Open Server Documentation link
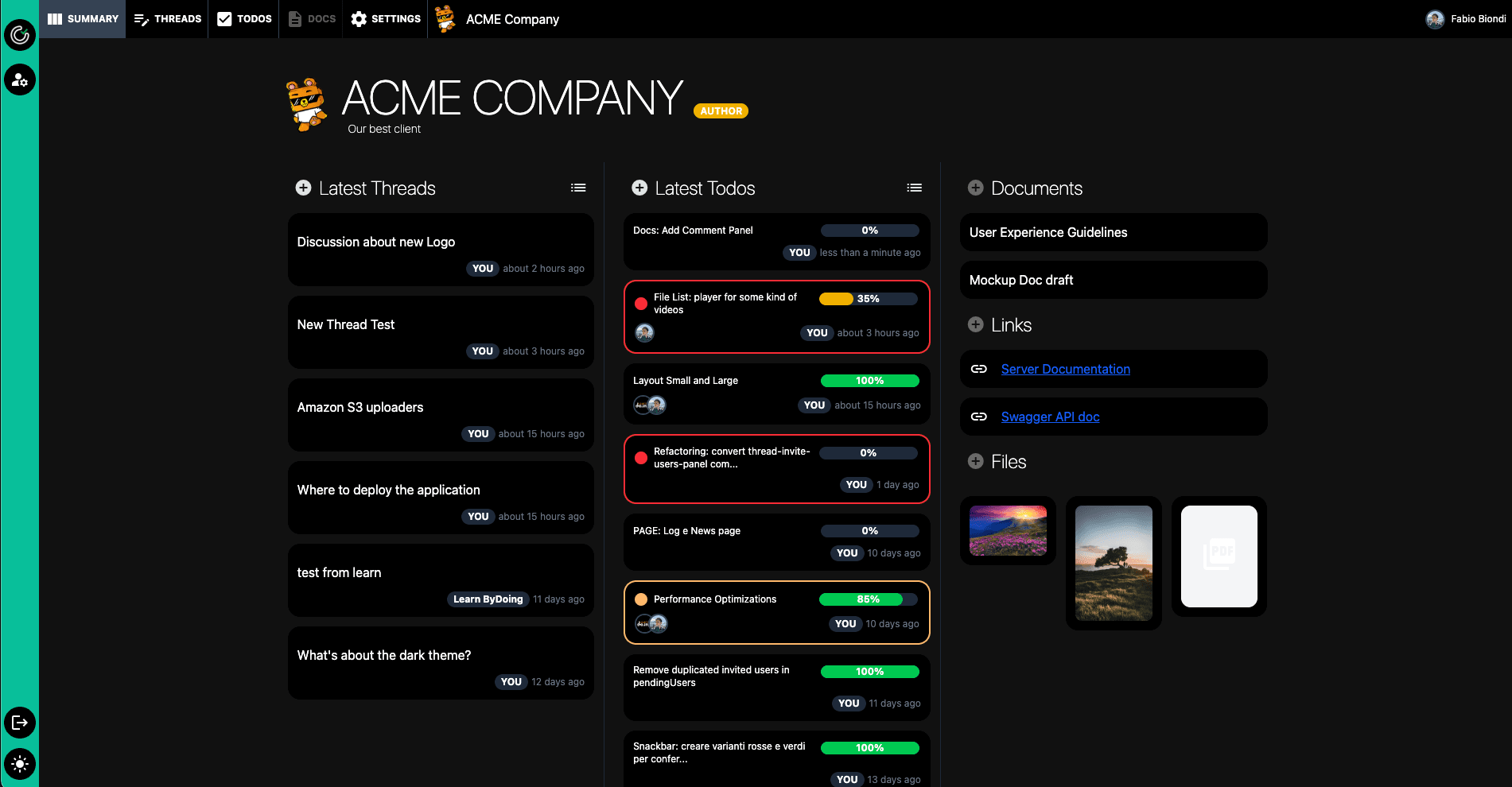 click(1066, 369)
